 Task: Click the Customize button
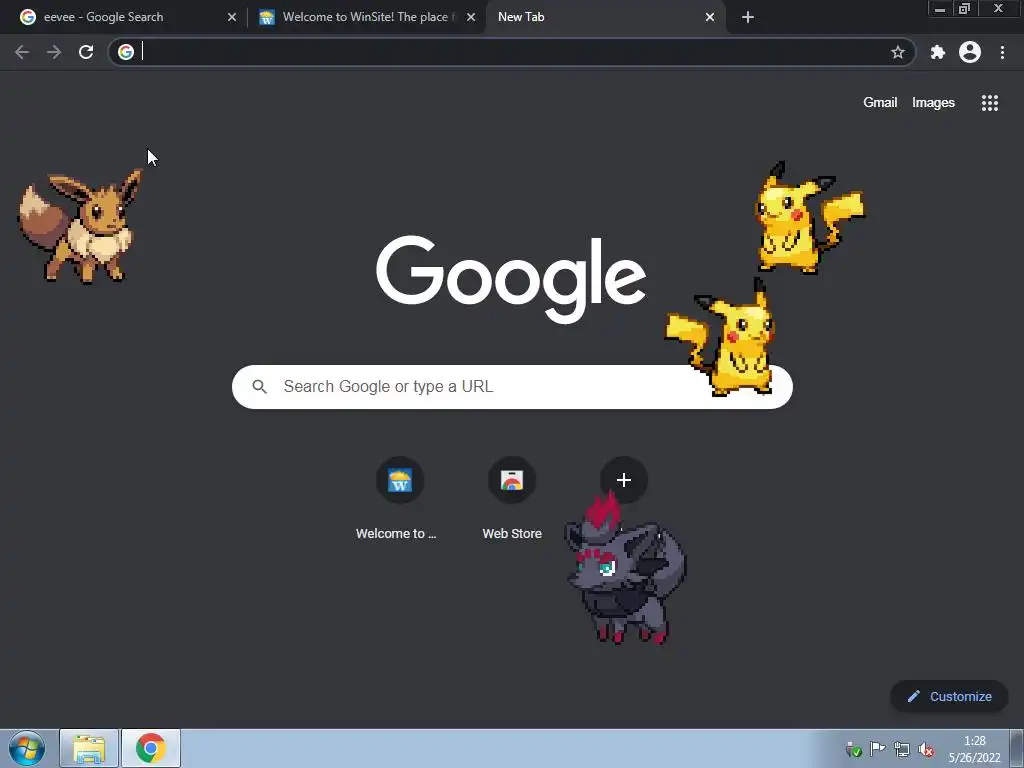click(x=949, y=697)
